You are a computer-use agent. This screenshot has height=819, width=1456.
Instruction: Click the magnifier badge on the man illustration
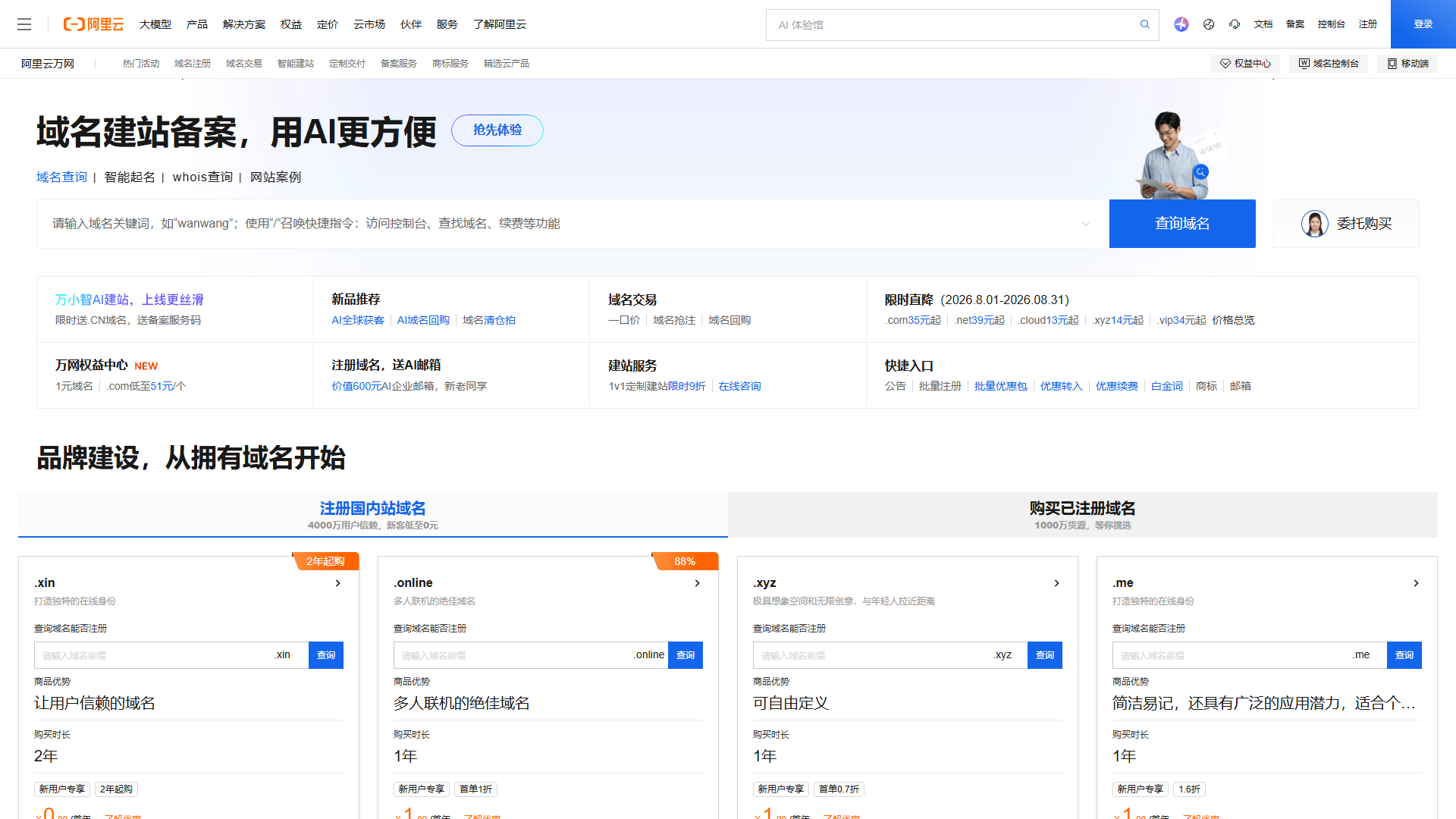click(x=1200, y=172)
